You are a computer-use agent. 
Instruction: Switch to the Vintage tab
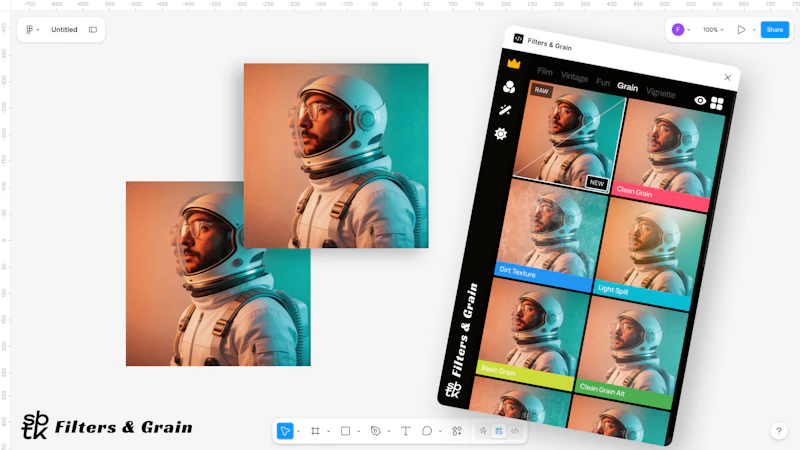(574, 77)
